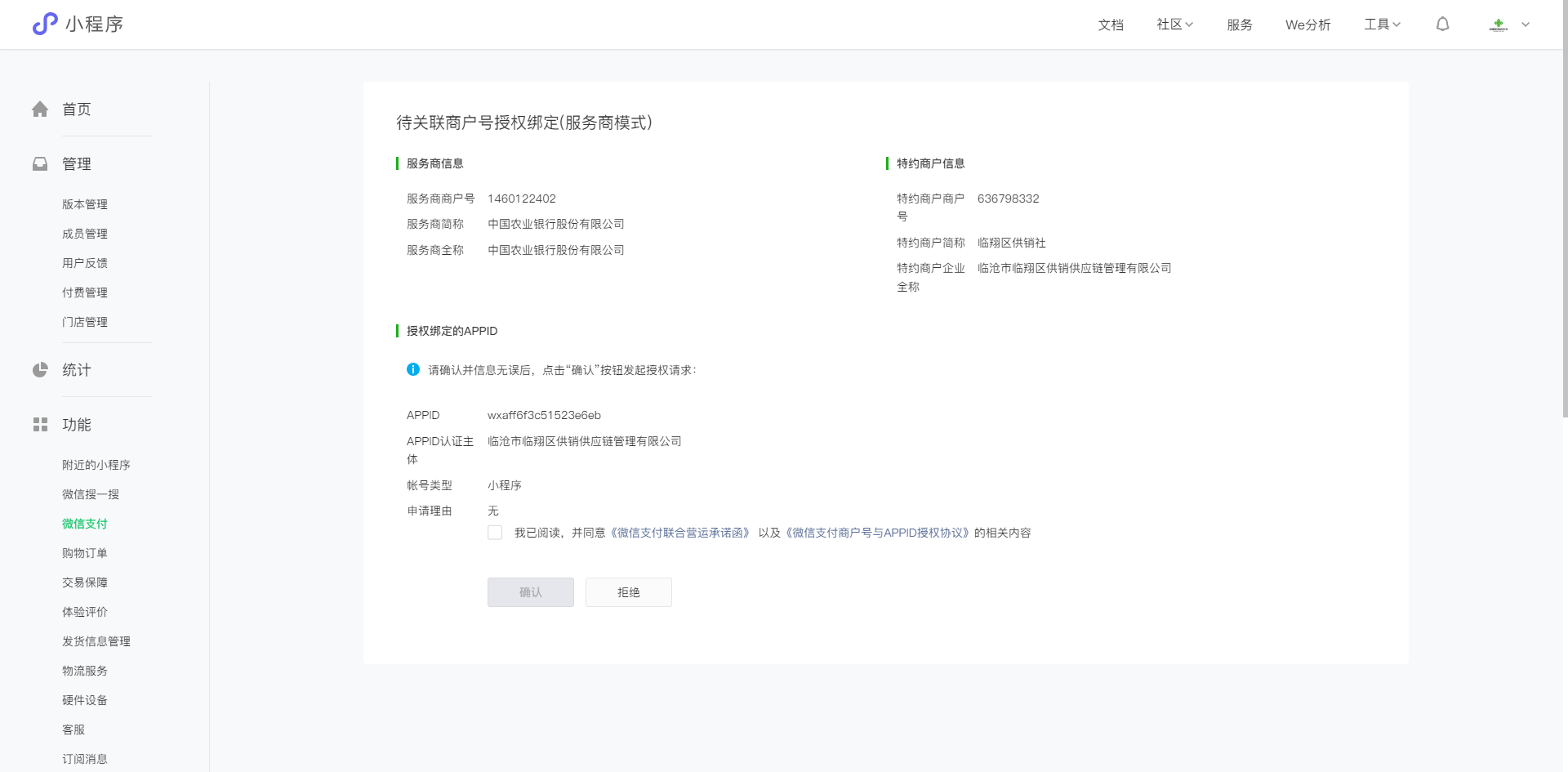Open 文档 in top navigation
The image size is (1568, 772).
pos(1111,25)
